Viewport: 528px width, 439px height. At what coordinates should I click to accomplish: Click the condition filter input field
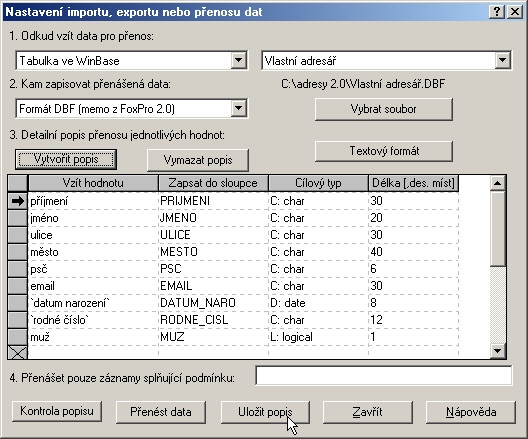pyautogui.click(x=384, y=375)
